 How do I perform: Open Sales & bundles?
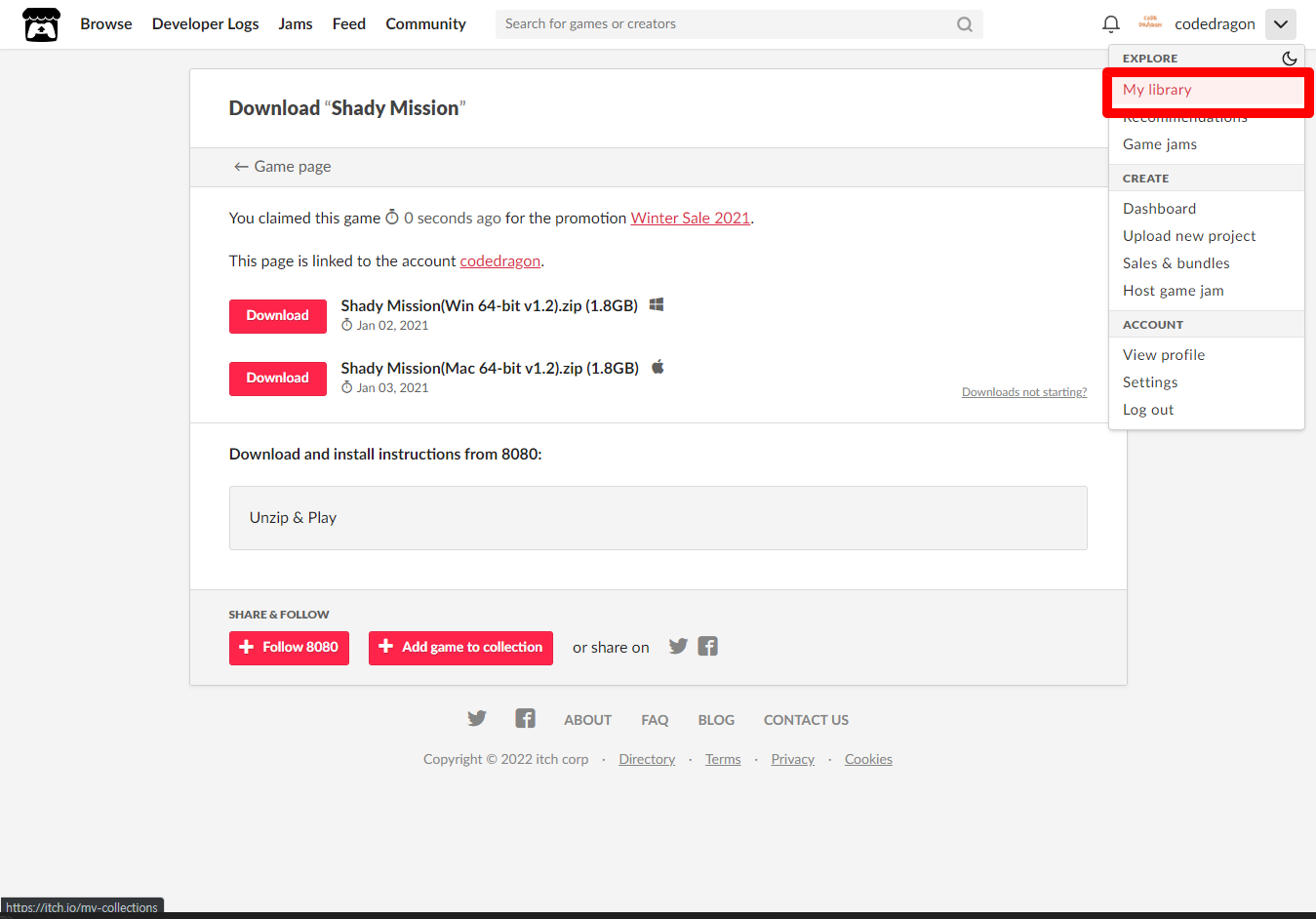(1207, 263)
